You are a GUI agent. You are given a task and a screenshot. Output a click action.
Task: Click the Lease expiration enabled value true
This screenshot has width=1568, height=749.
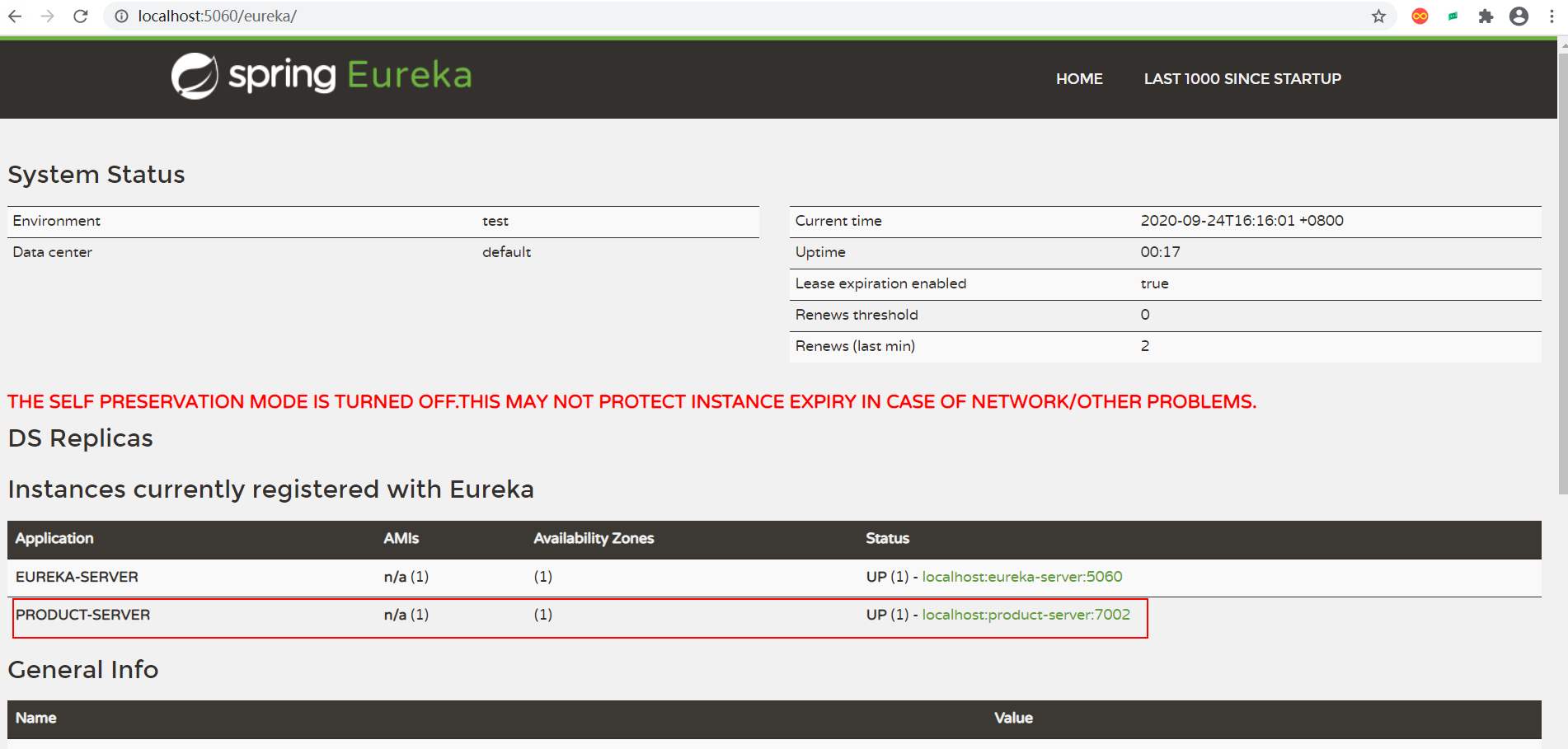click(1154, 283)
